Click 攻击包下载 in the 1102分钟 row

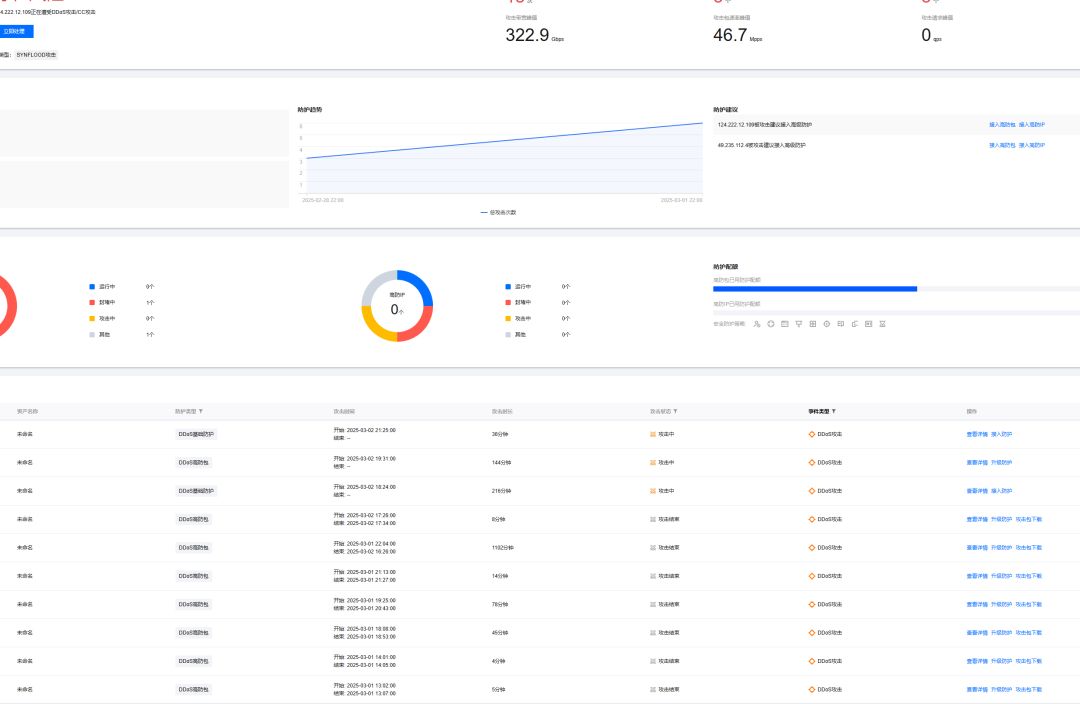[1028, 548]
